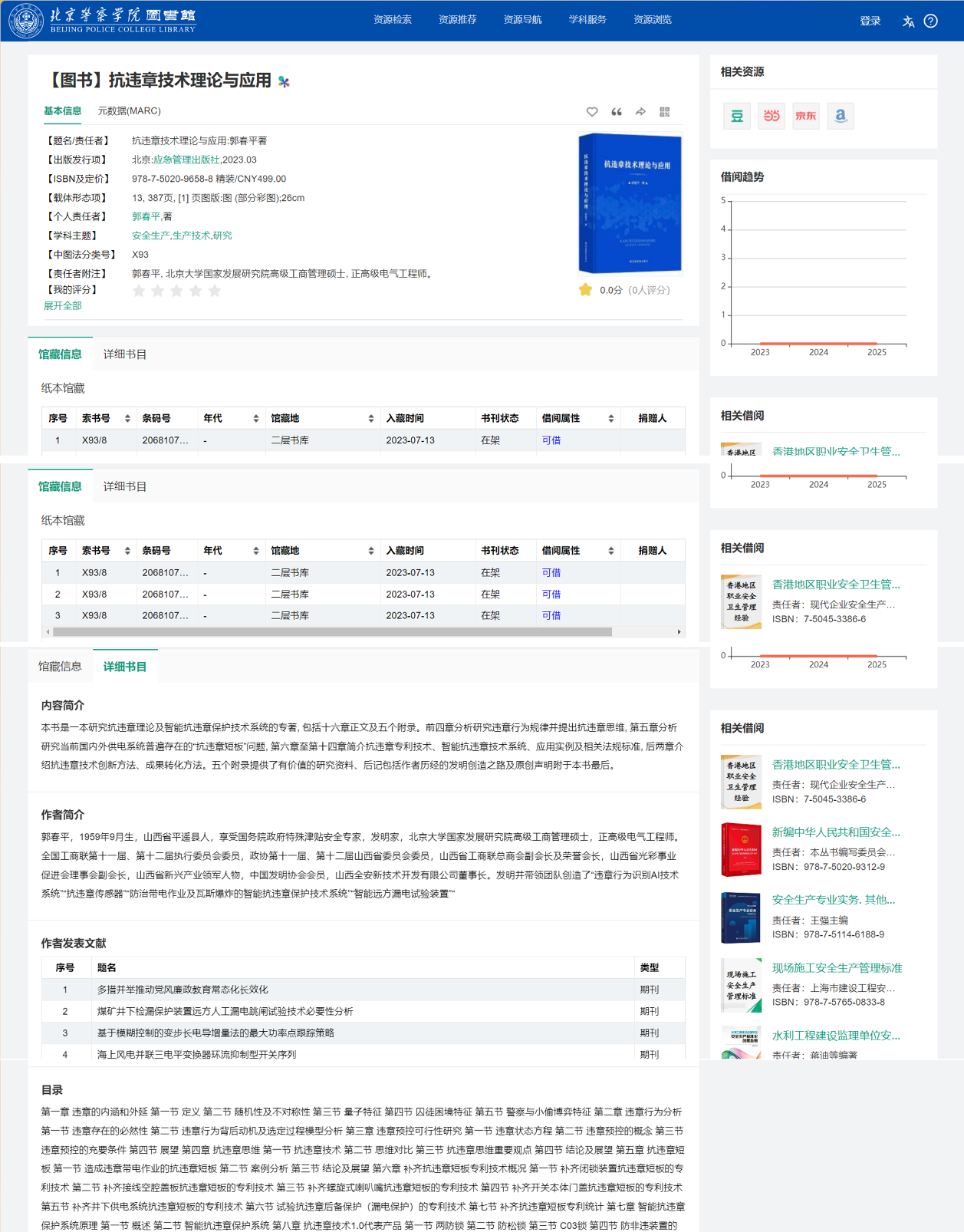Open cover thumbnail of 安全生产专业实务
Image resolution: width=964 pixels, height=1232 pixels.
[x=742, y=917]
